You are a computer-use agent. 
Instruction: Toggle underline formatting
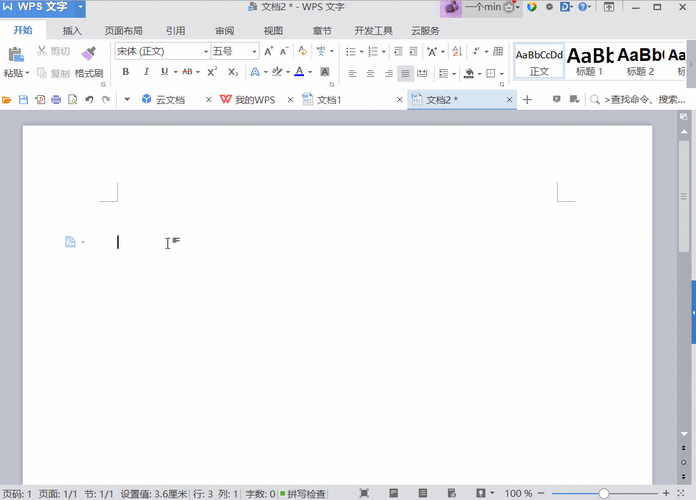pos(164,72)
